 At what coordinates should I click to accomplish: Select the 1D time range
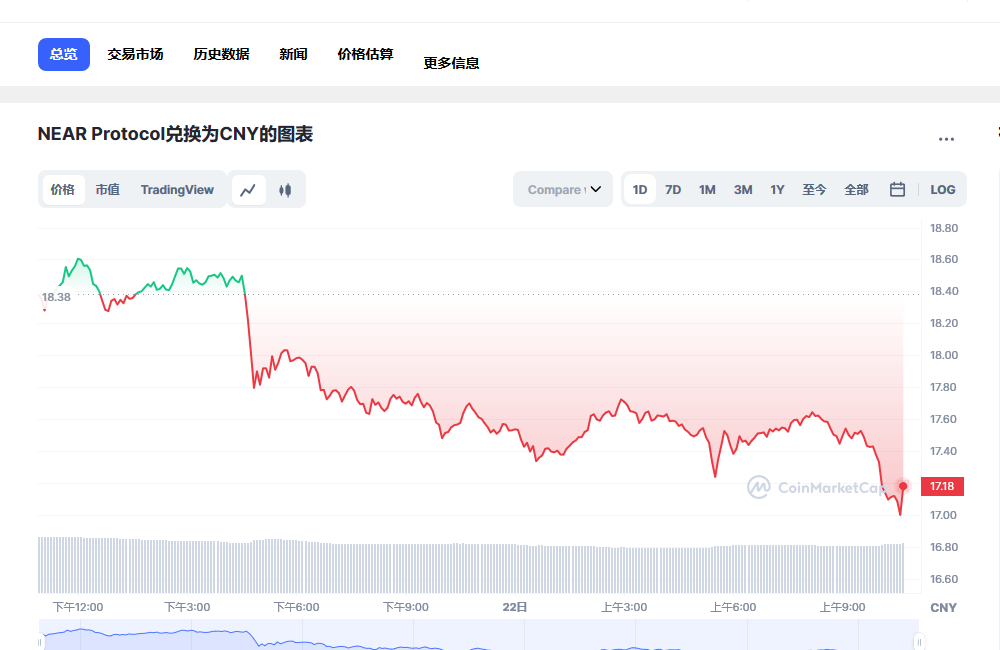click(x=640, y=189)
